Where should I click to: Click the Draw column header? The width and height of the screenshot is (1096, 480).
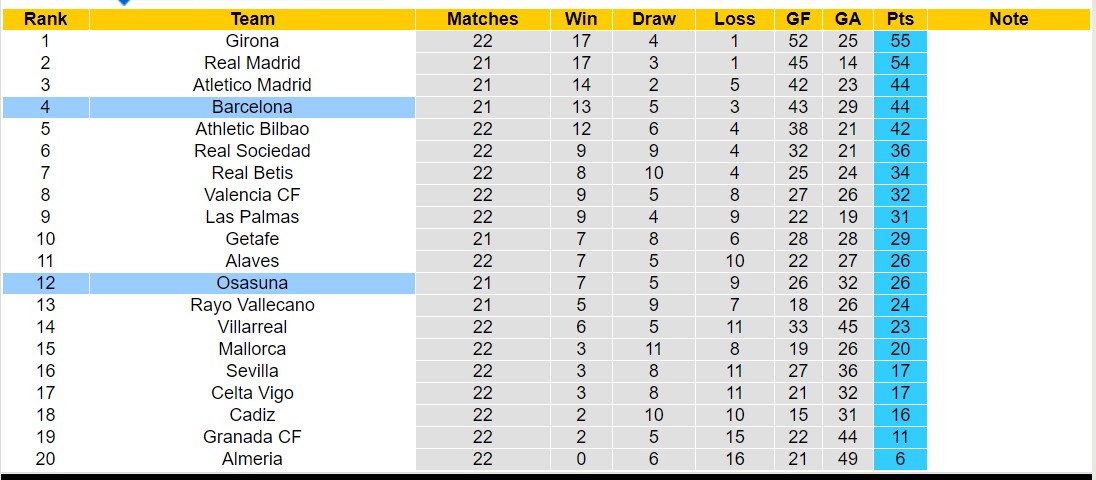pyautogui.click(x=654, y=19)
